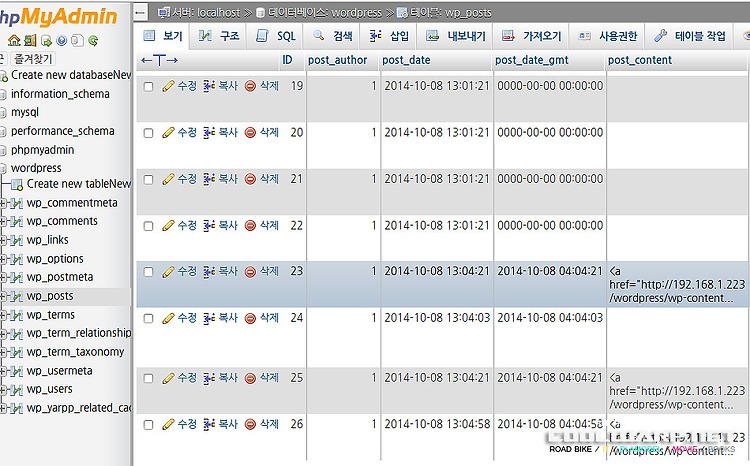Open the SQL tab
This screenshot has height=466, width=750.
pyautogui.click(x=276, y=36)
